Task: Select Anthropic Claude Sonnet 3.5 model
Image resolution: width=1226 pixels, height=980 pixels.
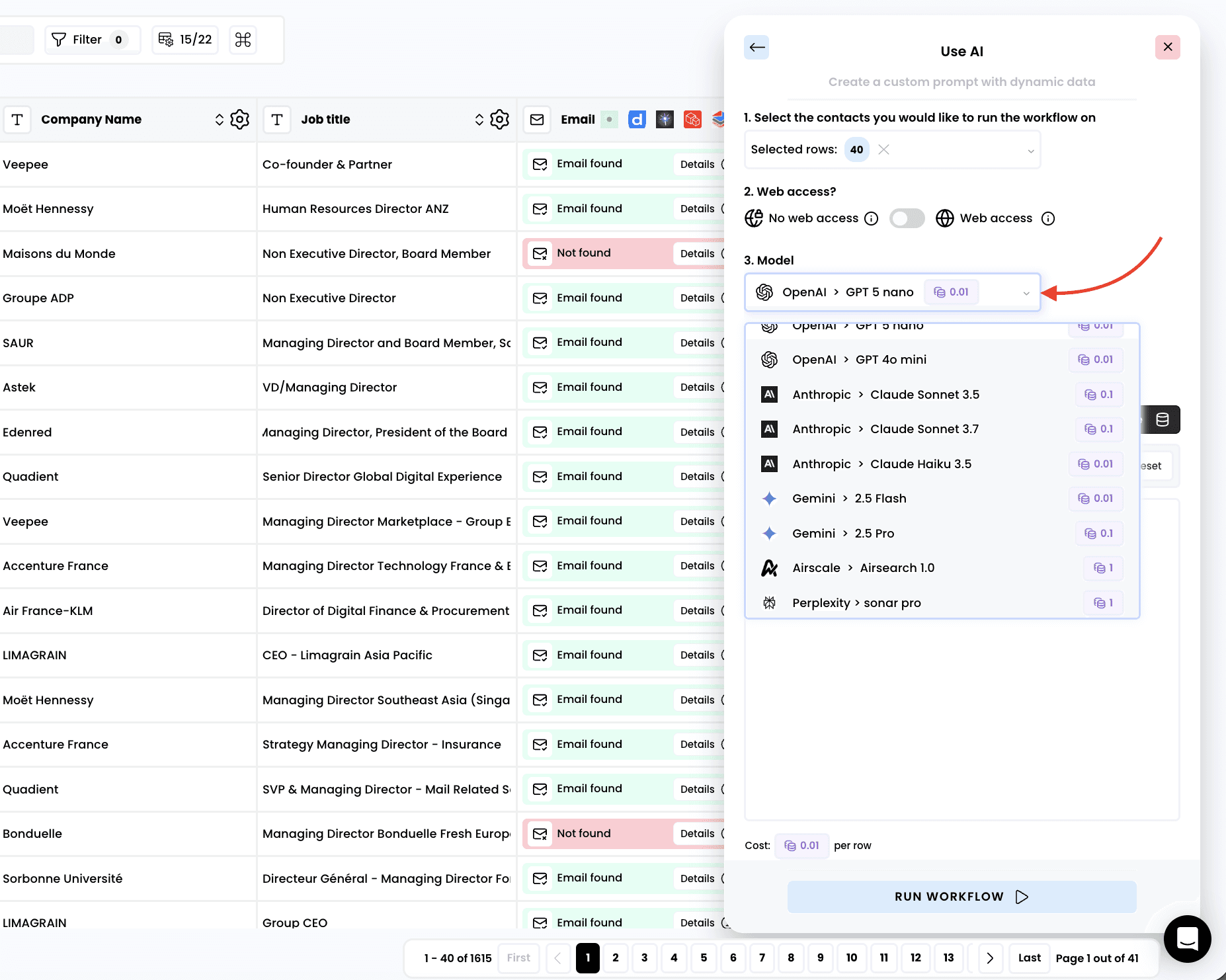Action: tap(942, 395)
